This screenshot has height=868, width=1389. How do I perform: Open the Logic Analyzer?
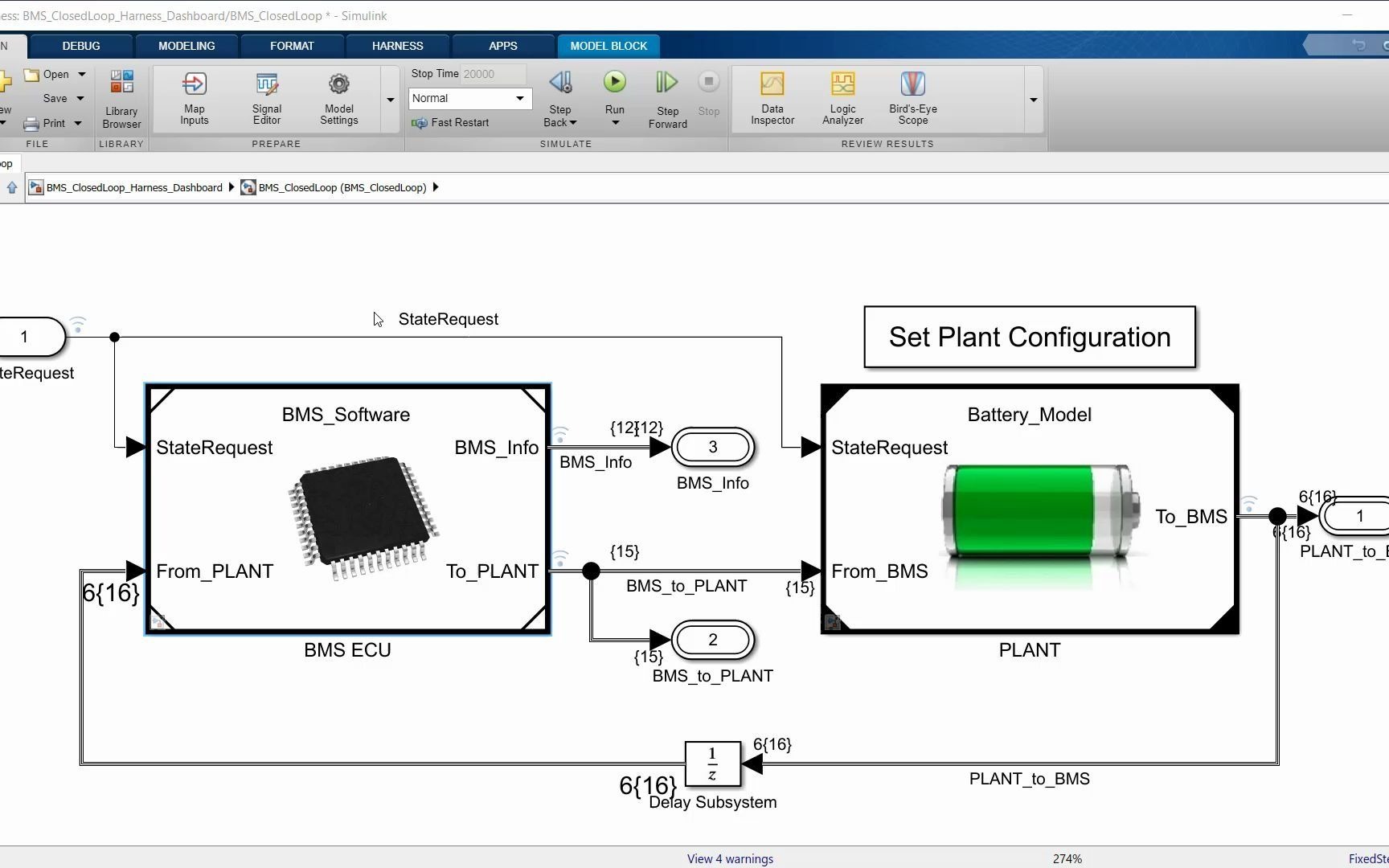tap(842, 96)
